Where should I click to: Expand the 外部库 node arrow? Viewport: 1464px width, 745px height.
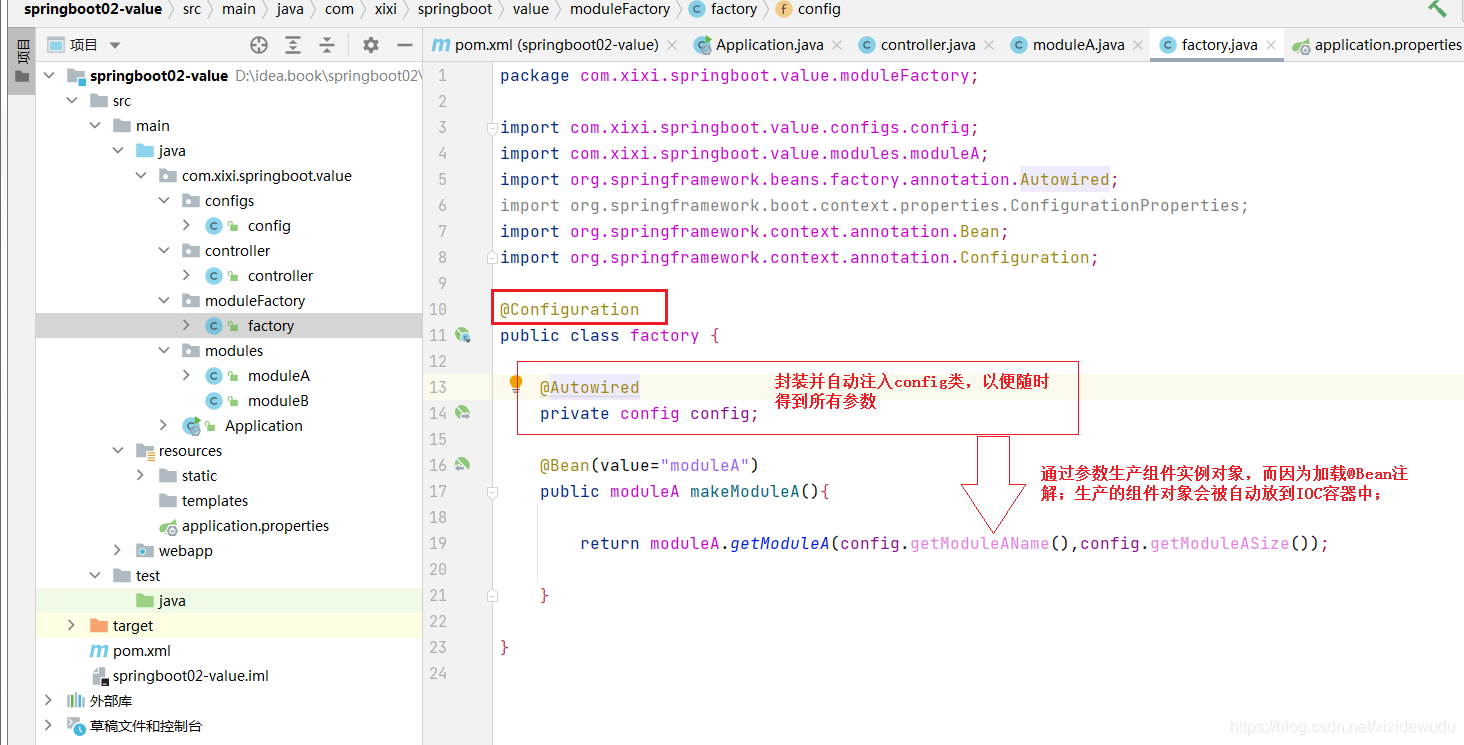(x=49, y=701)
